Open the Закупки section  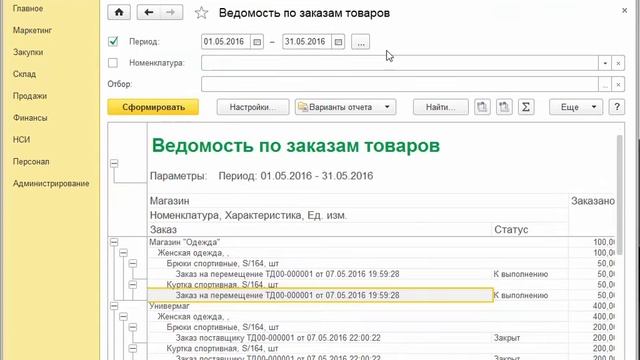point(28,52)
